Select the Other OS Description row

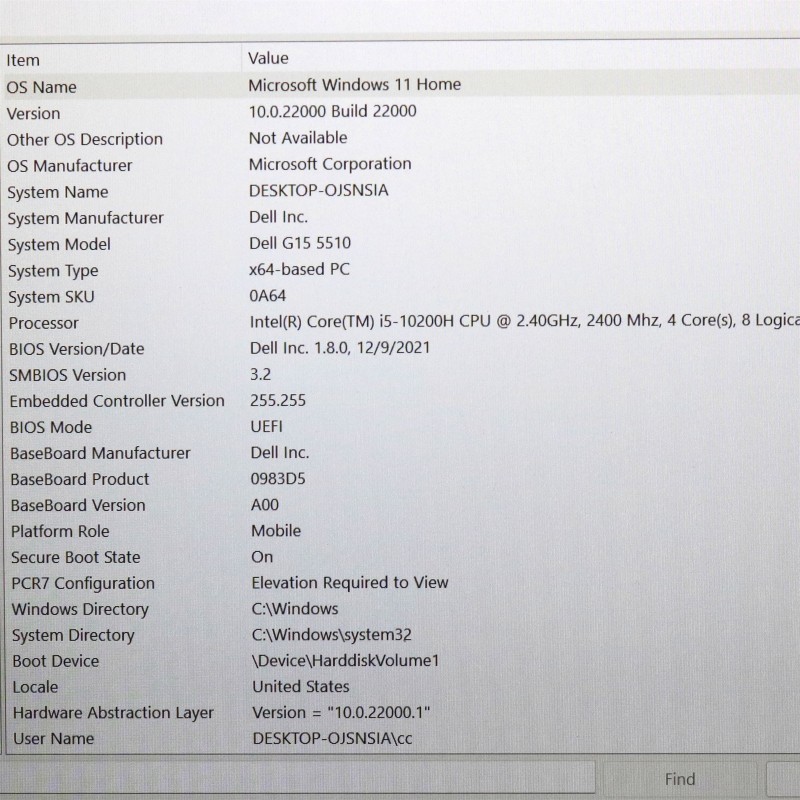pyautogui.click(x=84, y=139)
